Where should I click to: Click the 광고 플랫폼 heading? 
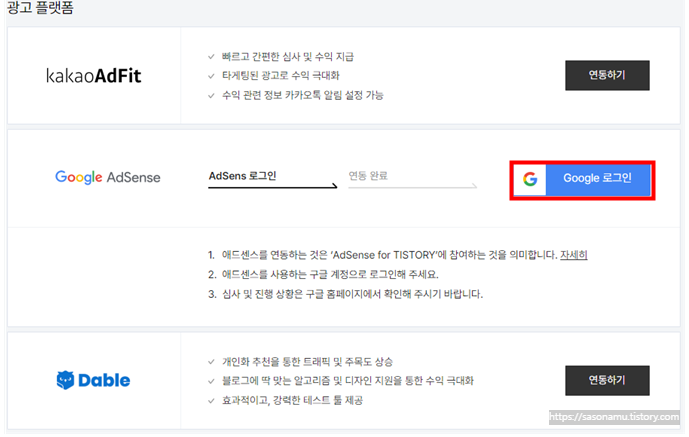click(x=40, y=7)
